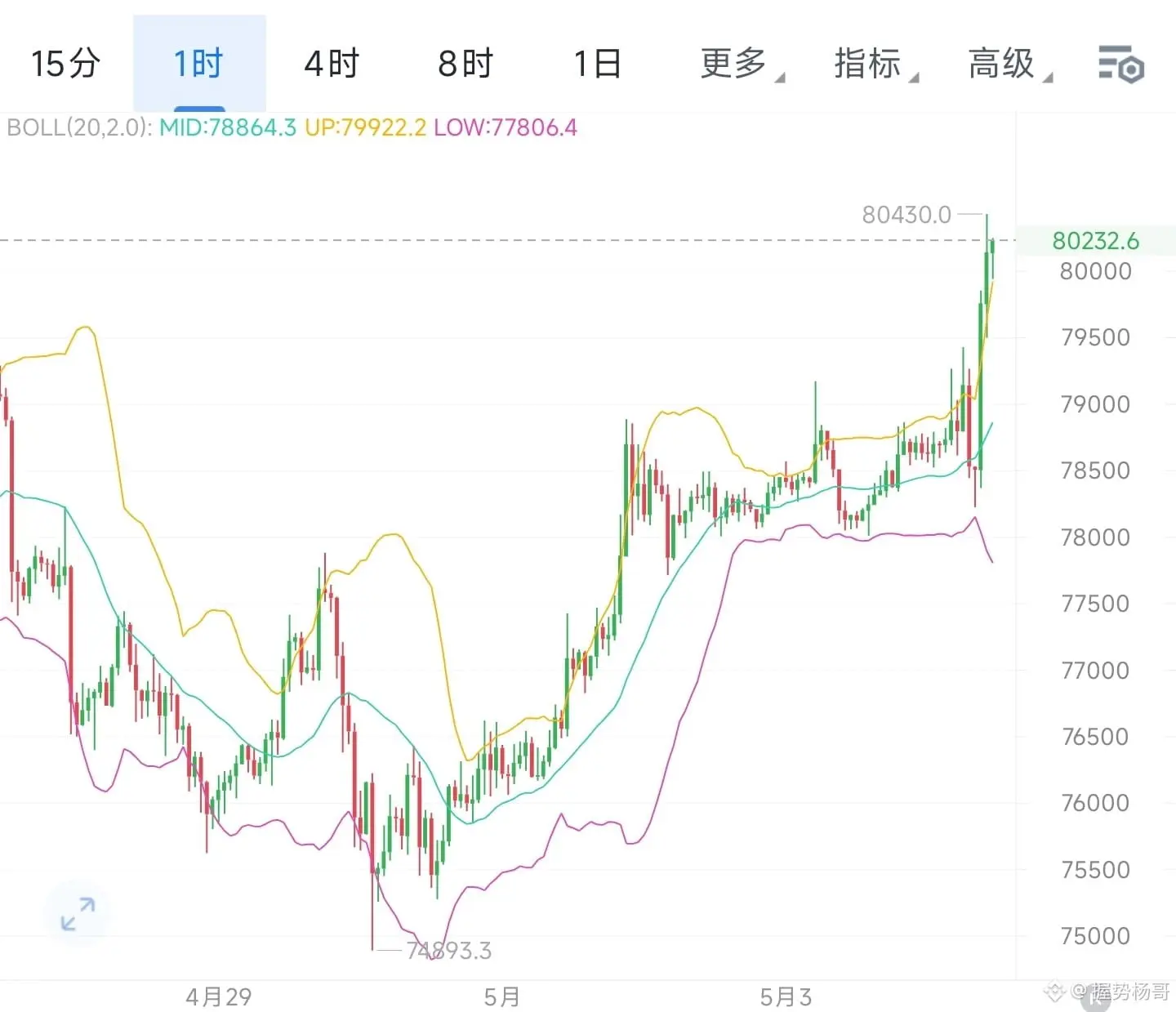The width and height of the screenshot is (1176, 1012).
Task: Expand chart to fullscreen with arrows icon
Action: [78, 913]
